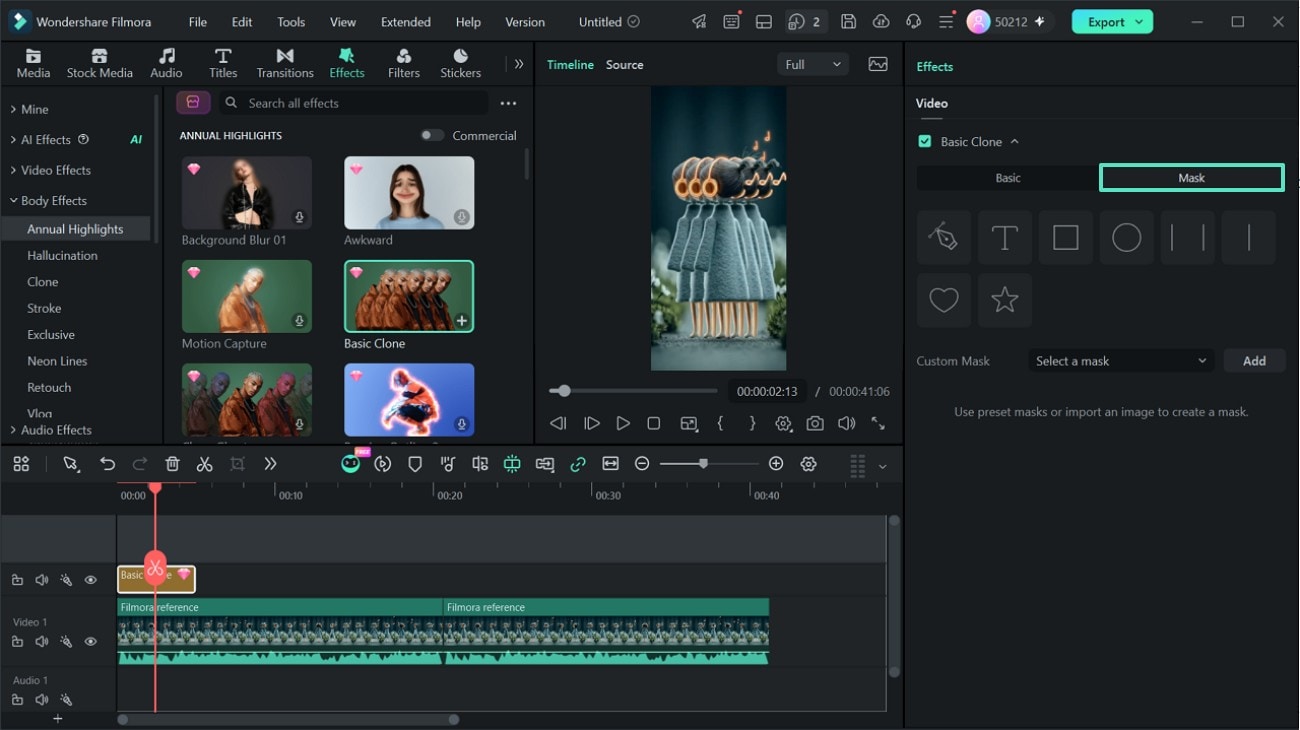Switch to the Transitions tab
This screenshot has width=1300, height=730.
point(285,63)
